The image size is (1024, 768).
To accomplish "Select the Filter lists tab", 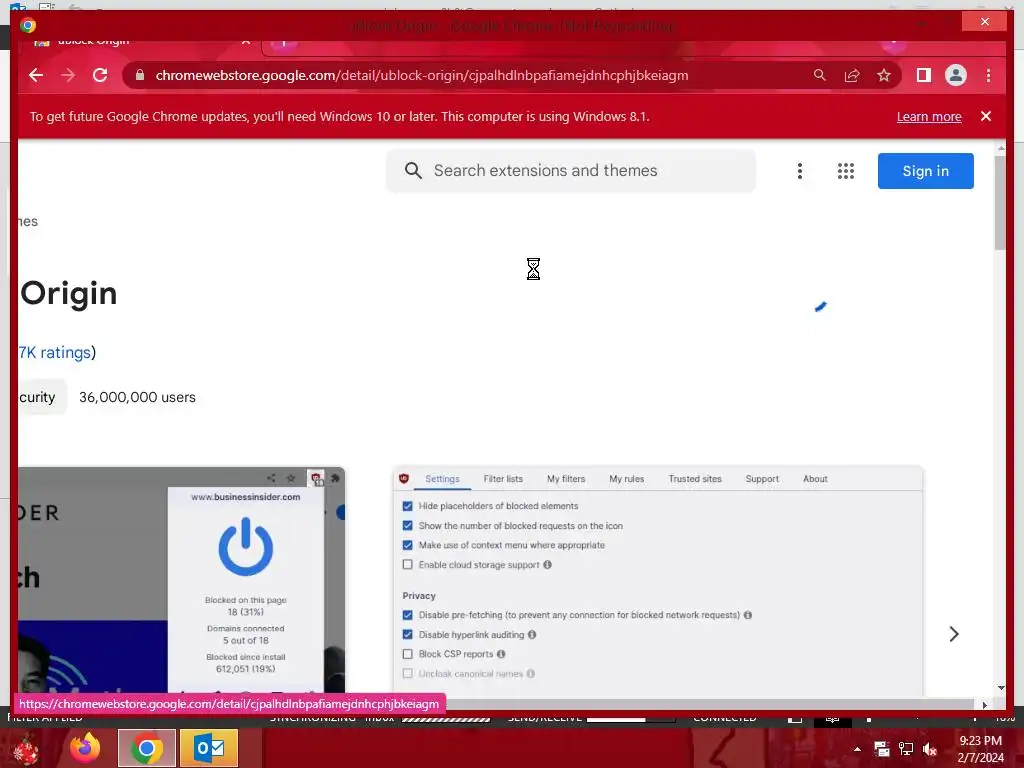I will coord(503,479).
